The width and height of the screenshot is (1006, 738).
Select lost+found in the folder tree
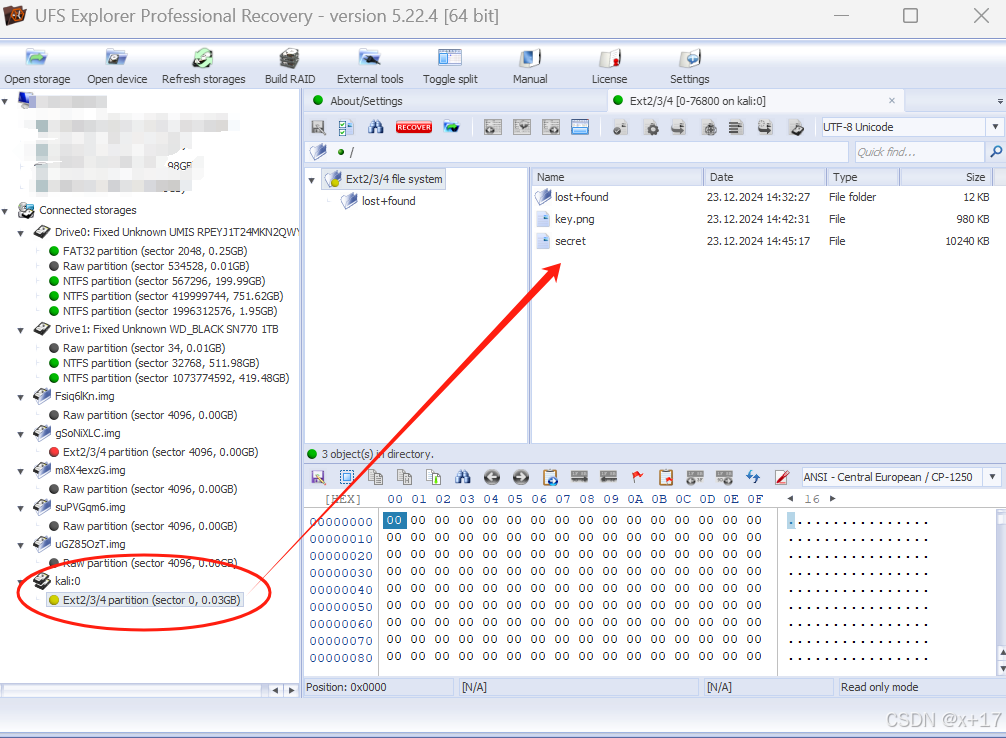tap(388, 201)
